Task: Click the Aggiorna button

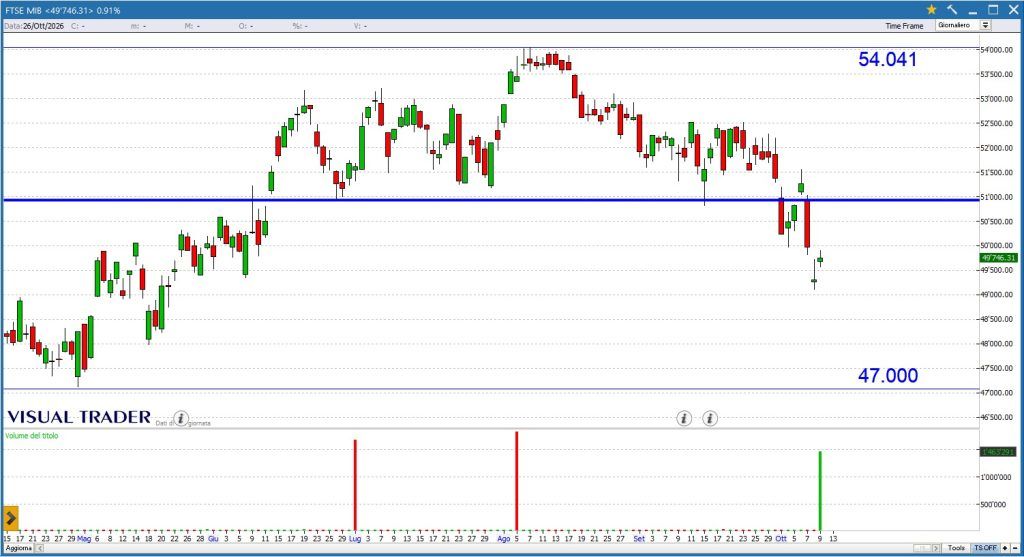Action: click(18, 548)
